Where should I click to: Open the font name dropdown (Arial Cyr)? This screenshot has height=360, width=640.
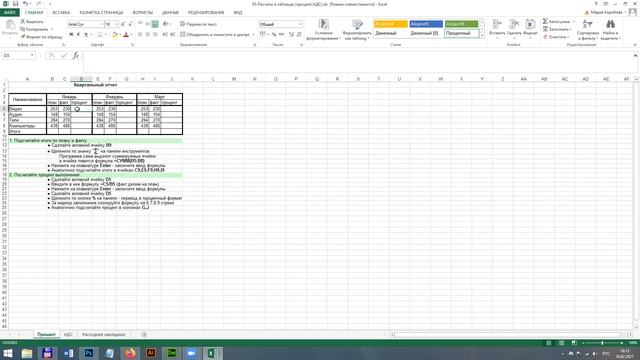pyautogui.click(x=101, y=24)
